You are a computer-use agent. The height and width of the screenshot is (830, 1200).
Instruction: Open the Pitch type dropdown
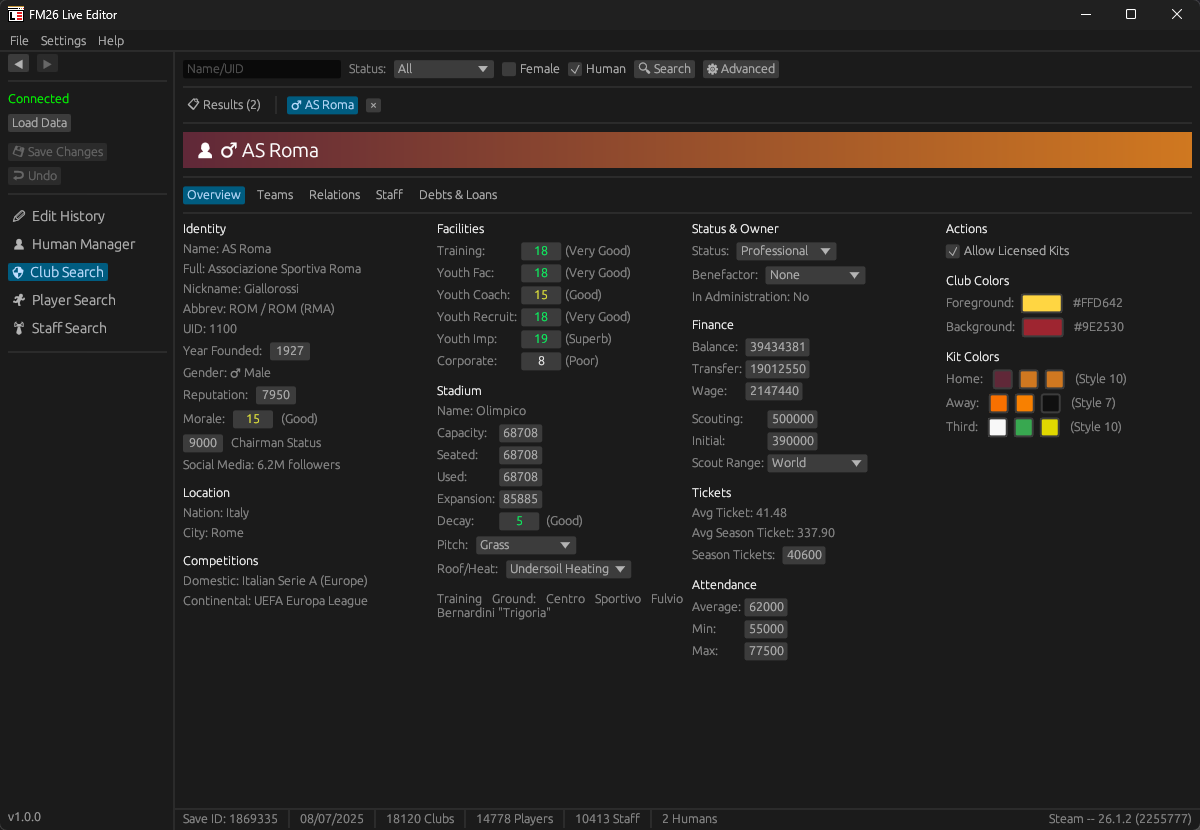pos(525,545)
